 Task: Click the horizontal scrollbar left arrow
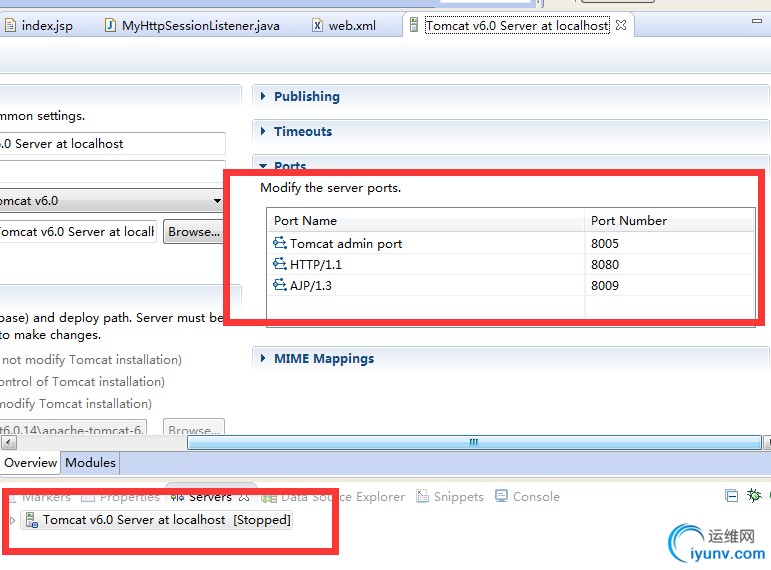point(8,443)
